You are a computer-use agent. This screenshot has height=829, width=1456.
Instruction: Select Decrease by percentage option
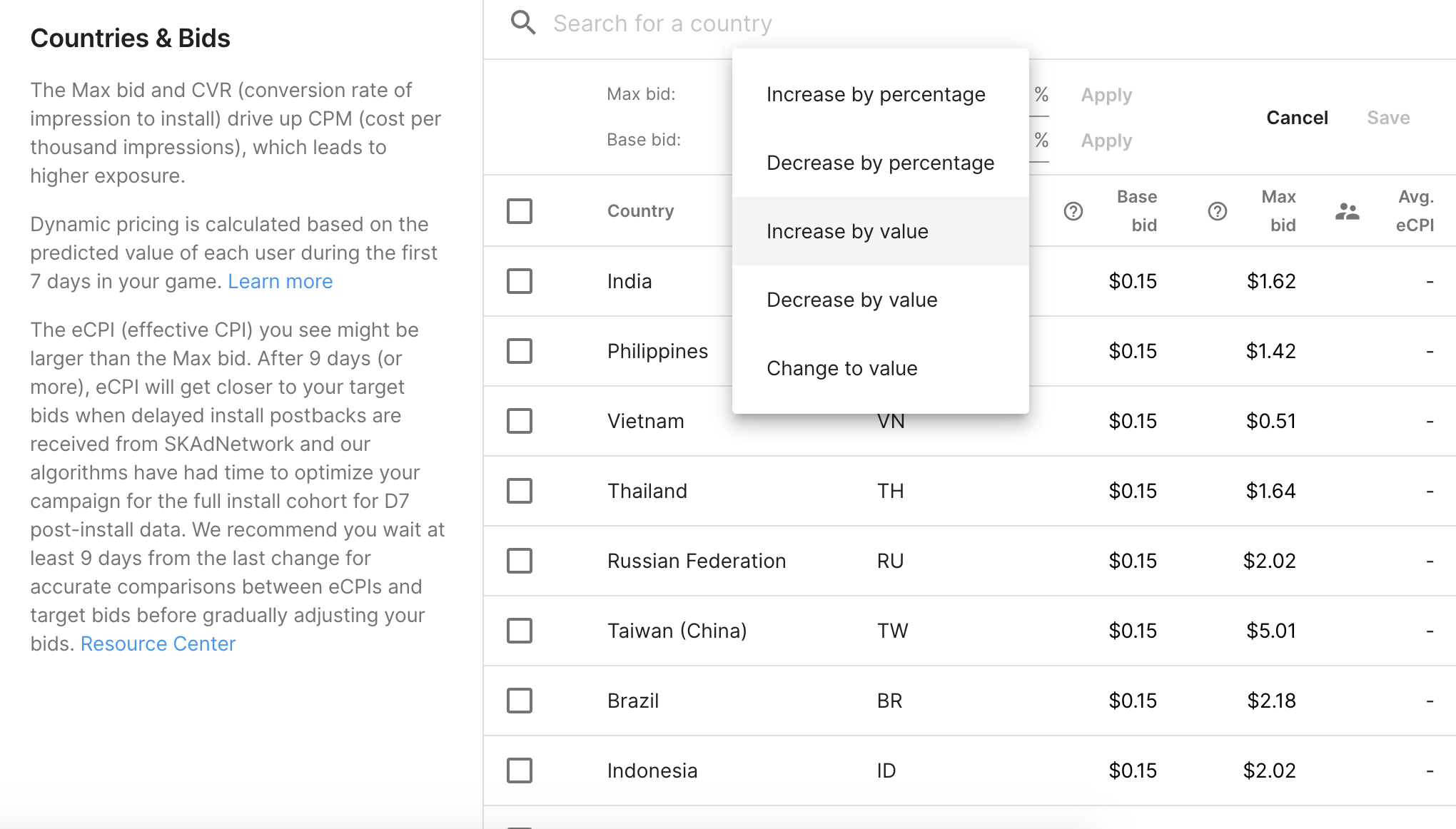coord(880,163)
